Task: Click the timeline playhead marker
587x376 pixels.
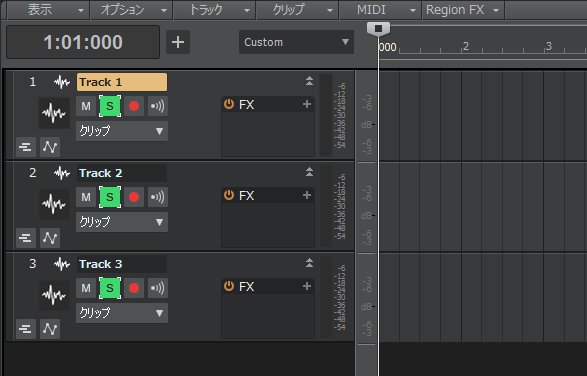Action: click(x=378, y=28)
